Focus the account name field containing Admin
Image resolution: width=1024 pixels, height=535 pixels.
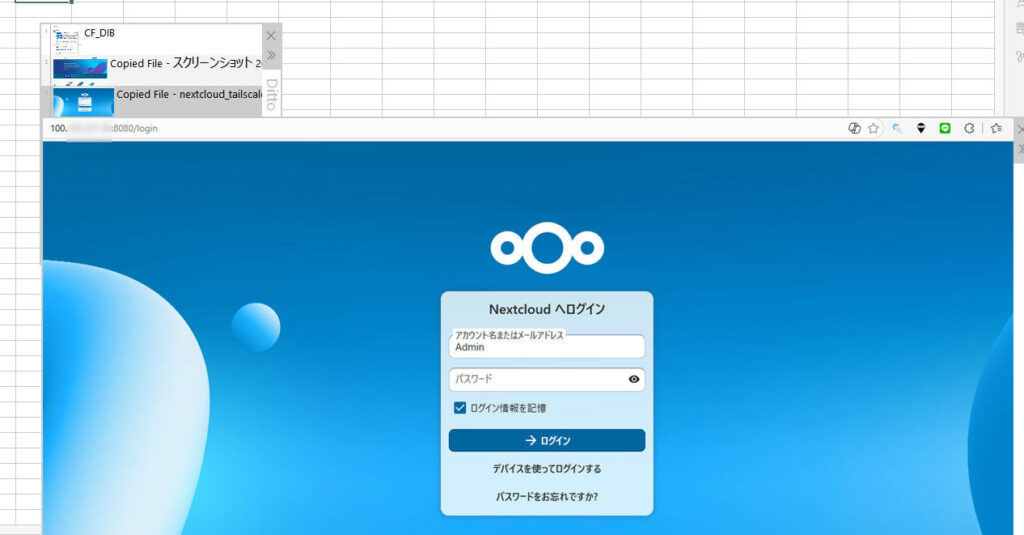(x=547, y=346)
